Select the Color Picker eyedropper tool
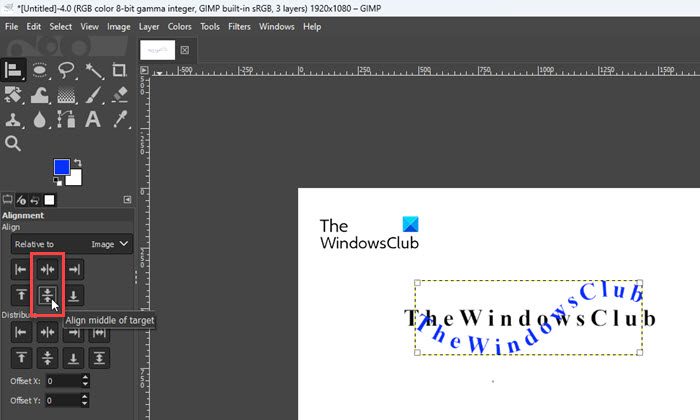The height and width of the screenshot is (420, 700). 120,119
